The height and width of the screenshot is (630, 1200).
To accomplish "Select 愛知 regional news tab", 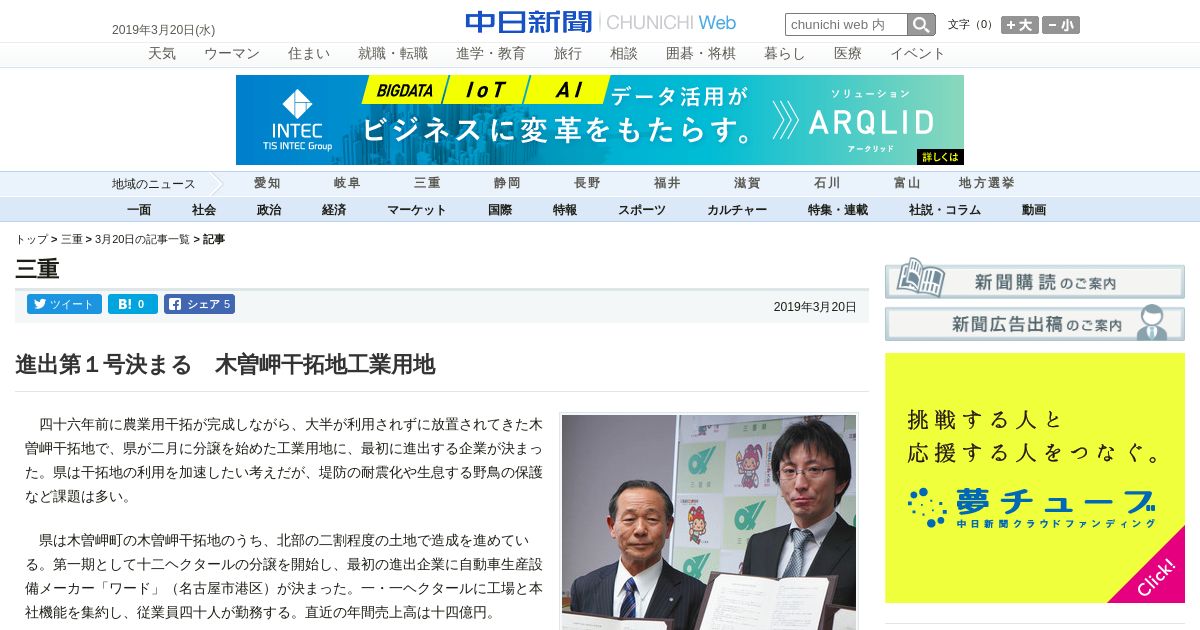I will pyautogui.click(x=267, y=183).
